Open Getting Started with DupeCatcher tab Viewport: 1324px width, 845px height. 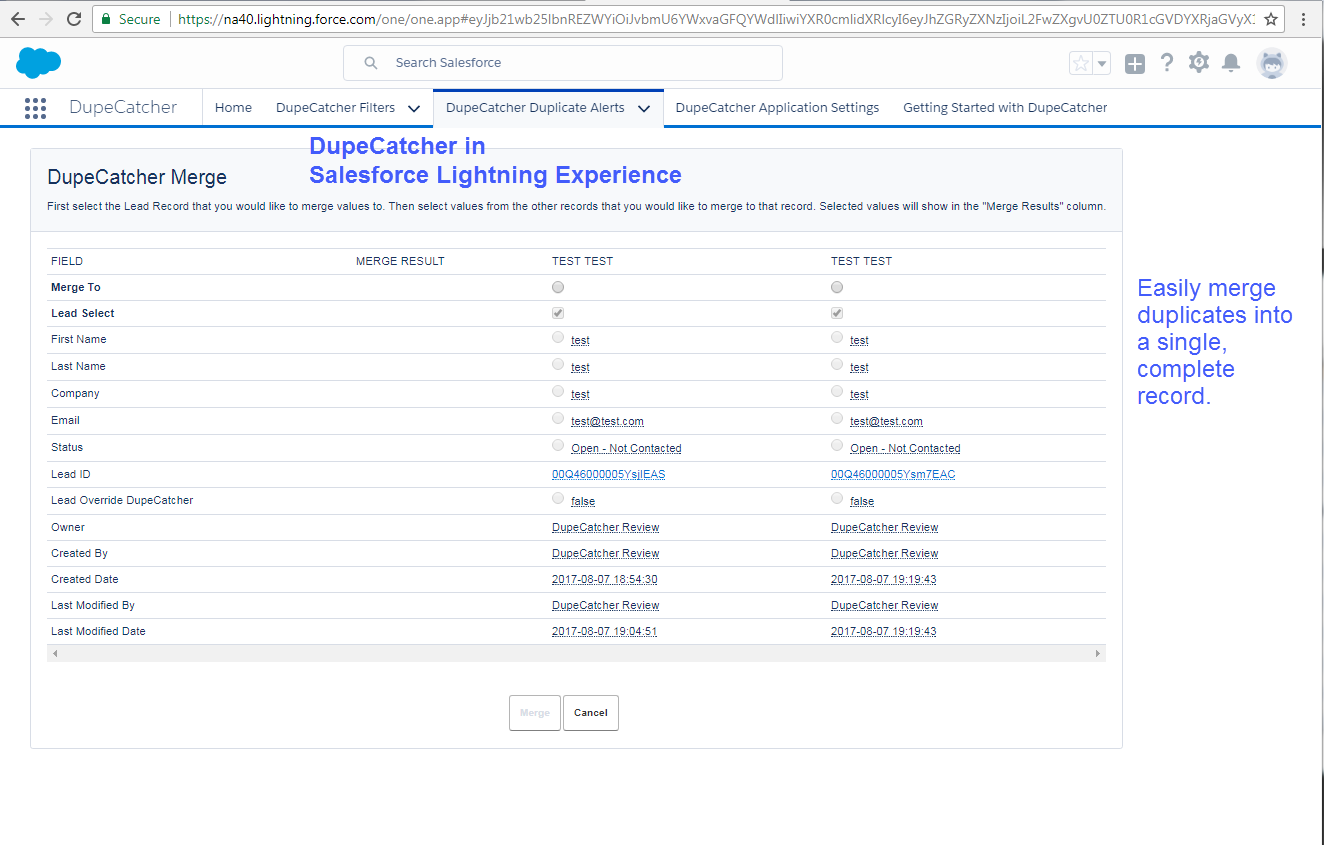pos(1005,108)
